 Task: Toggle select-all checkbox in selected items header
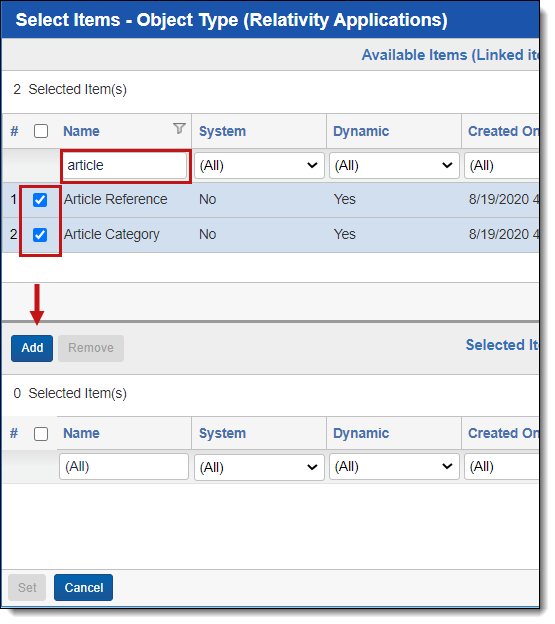(x=41, y=434)
